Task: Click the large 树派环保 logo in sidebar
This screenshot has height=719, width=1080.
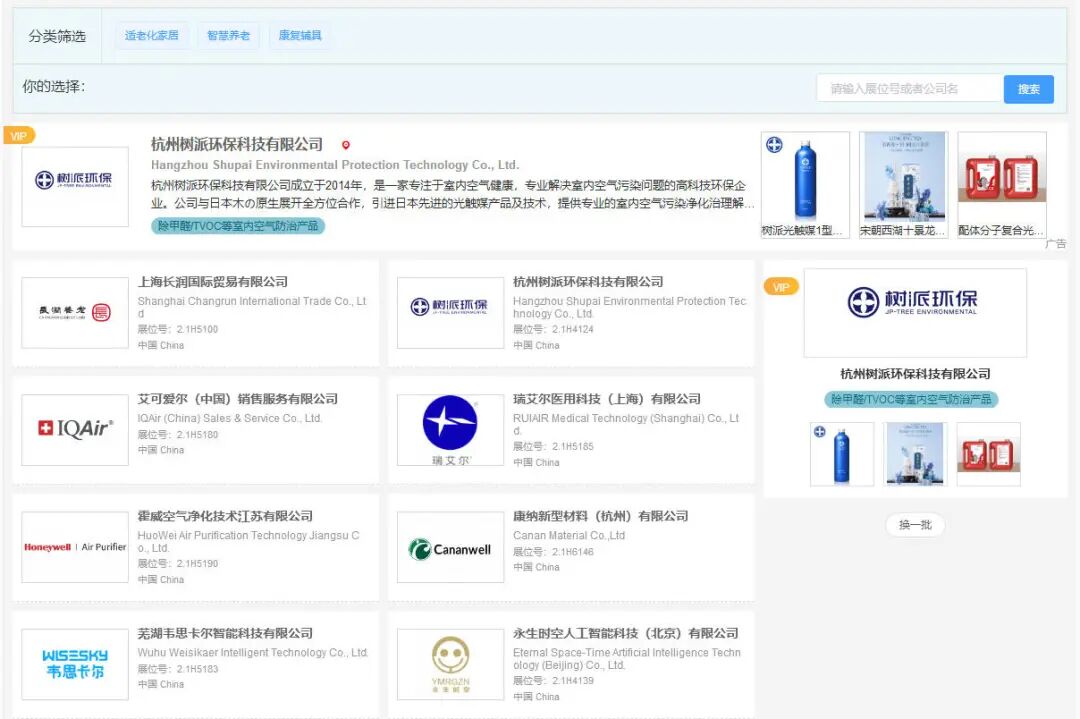Action: coord(915,313)
